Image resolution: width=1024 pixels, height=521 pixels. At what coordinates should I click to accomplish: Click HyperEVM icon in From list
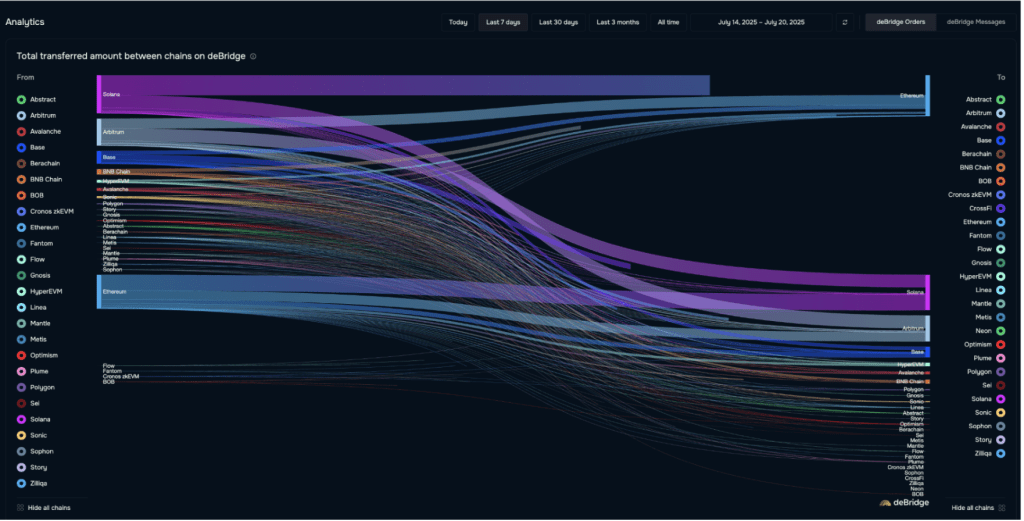(22, 292)
